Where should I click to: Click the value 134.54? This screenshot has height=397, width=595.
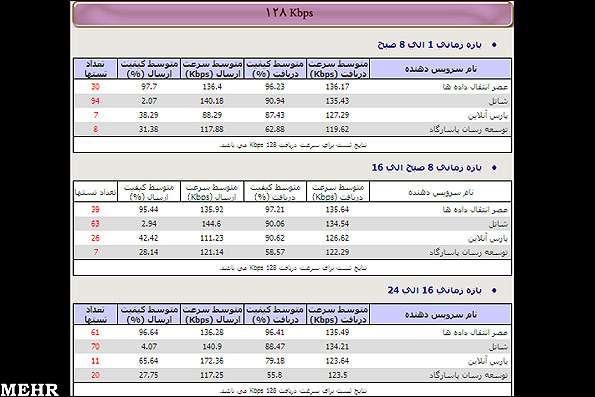click(x=337, y=224)
